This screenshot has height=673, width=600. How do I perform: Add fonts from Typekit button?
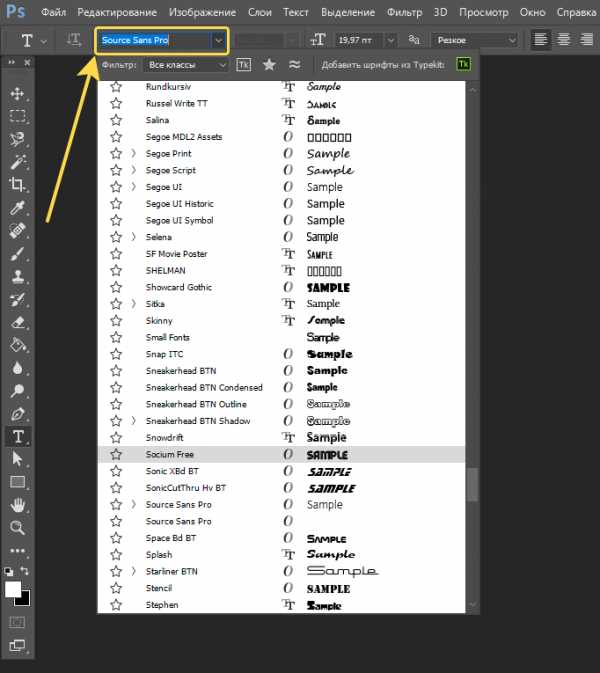pos(464,65)
